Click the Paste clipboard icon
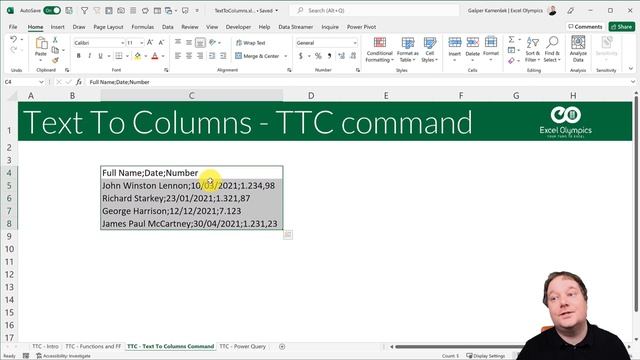This screenshot has height=360, width=640. [x=41, y=43]
